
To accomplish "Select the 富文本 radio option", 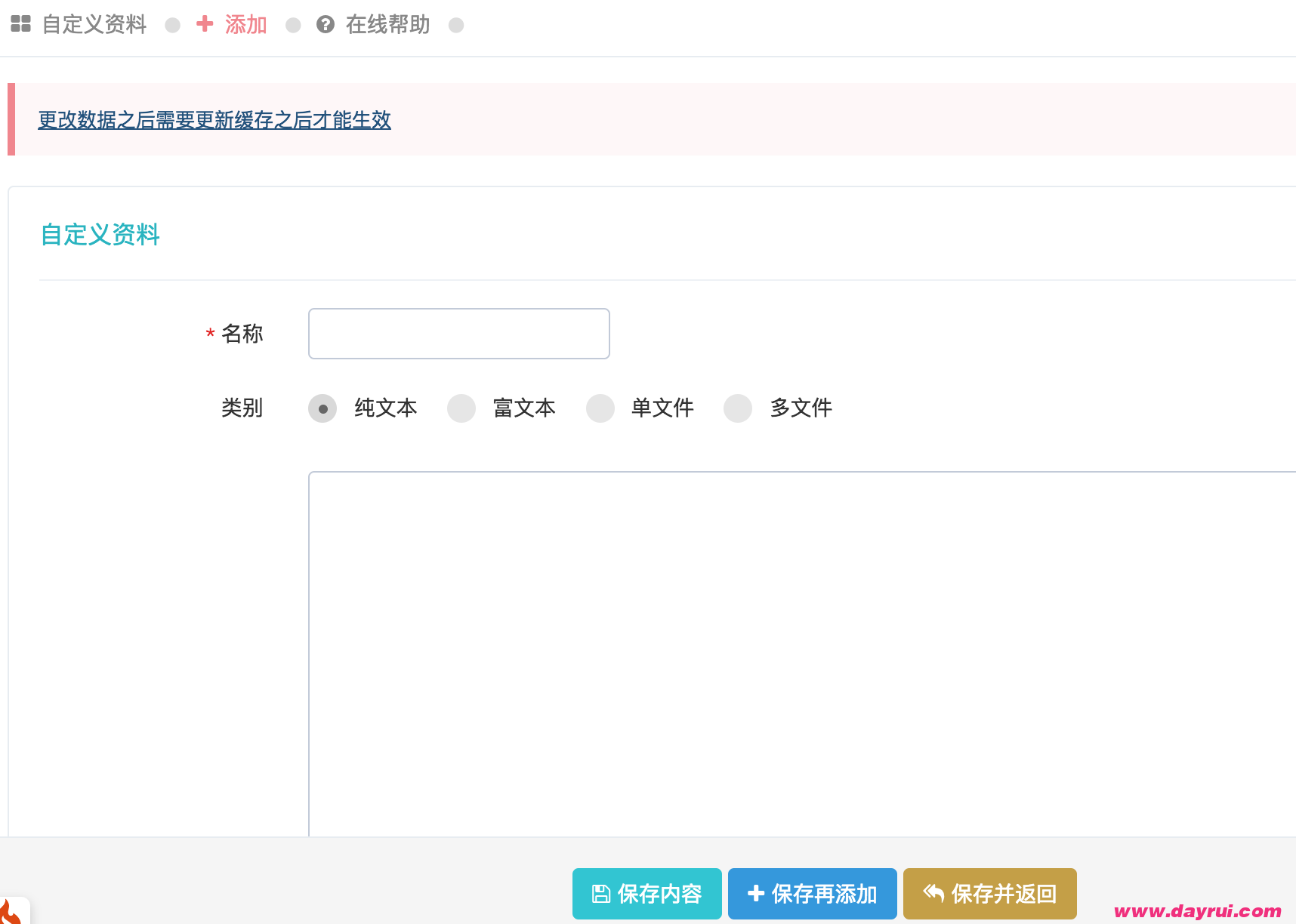I will [461, 408].
